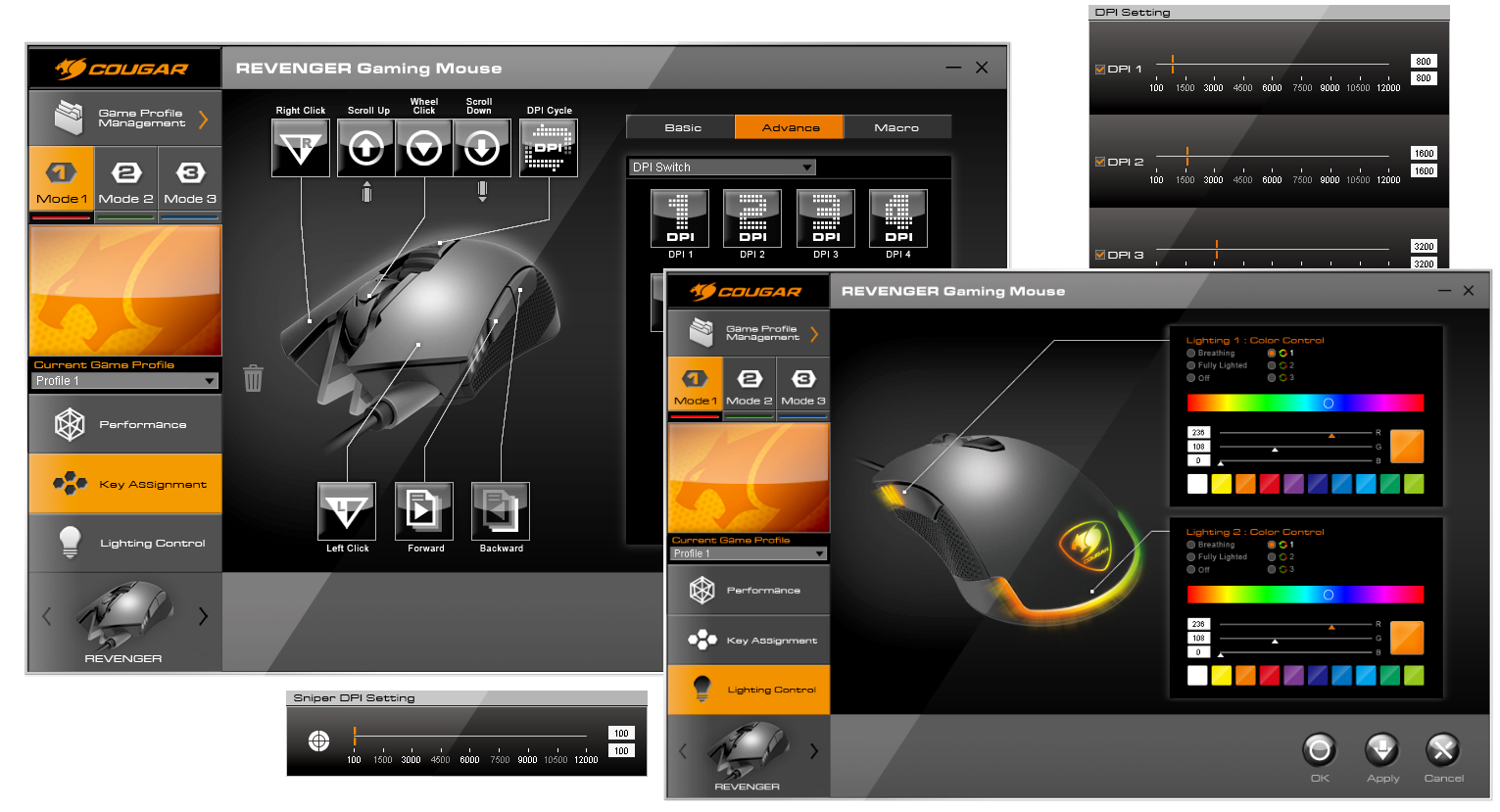Click the Backward button assignment icon
This screenshot has width=1500, height=812.
point(501,511)
